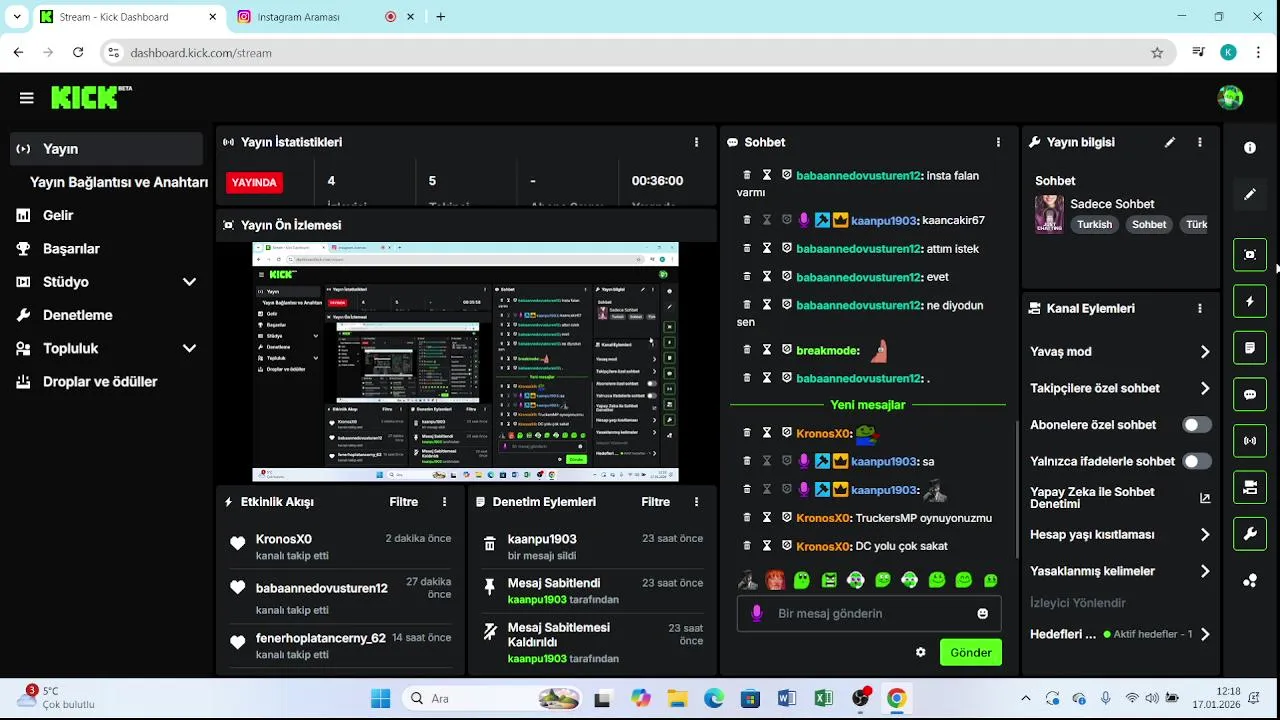Viewport: 1280px width, 720px height.
Task: Click the Windows taskbar search box
Action: point(492,699)
